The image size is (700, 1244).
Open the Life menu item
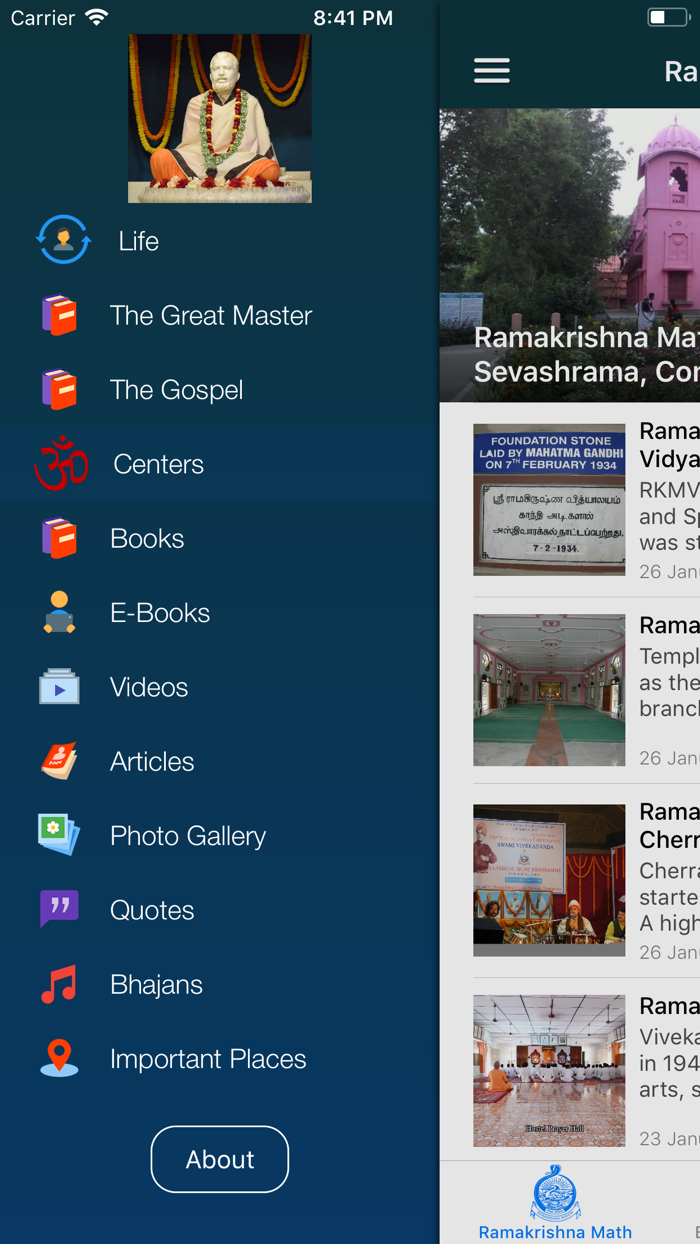click(138, 241)
